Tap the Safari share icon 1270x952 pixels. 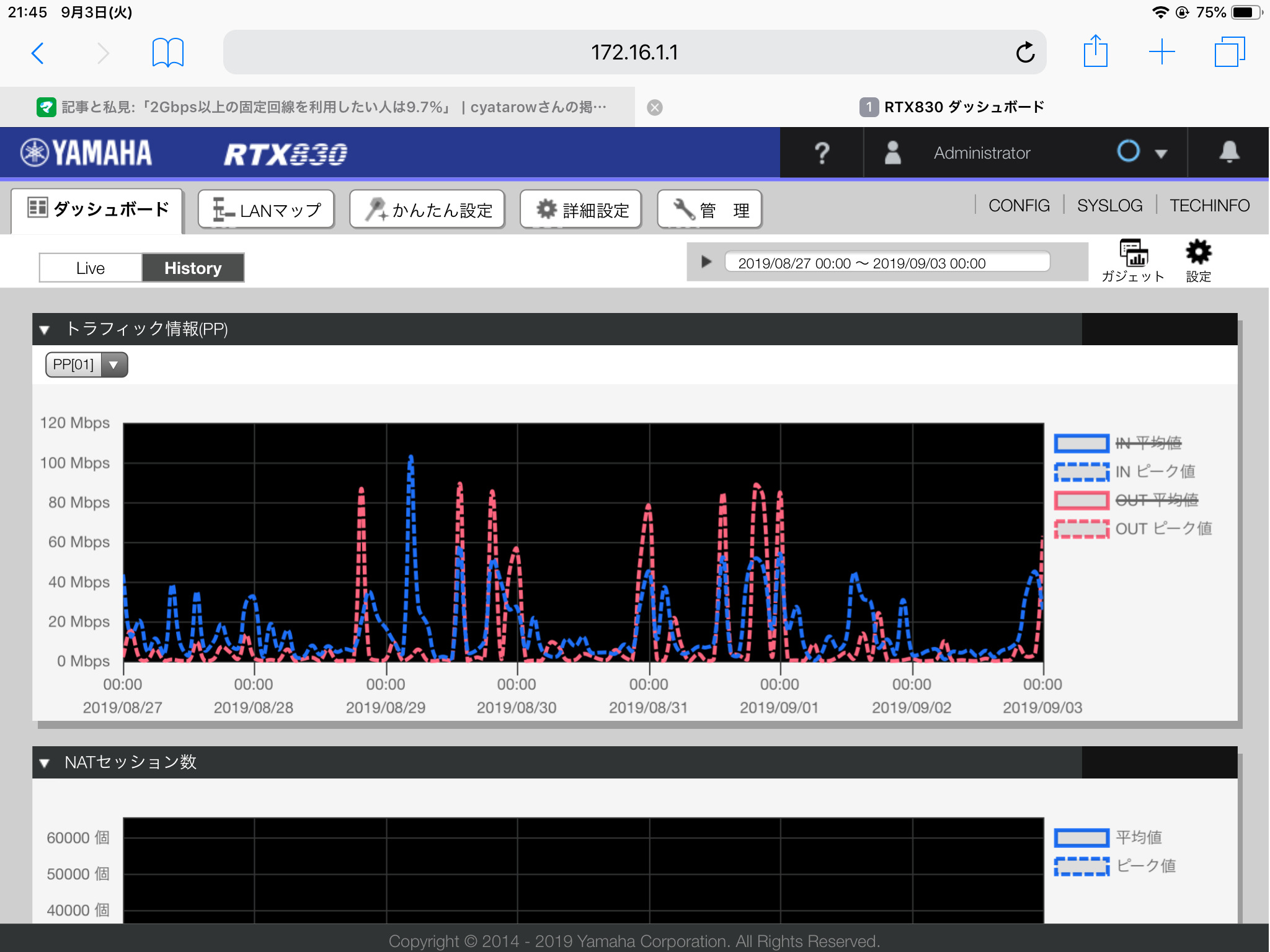pos(1095,52)
